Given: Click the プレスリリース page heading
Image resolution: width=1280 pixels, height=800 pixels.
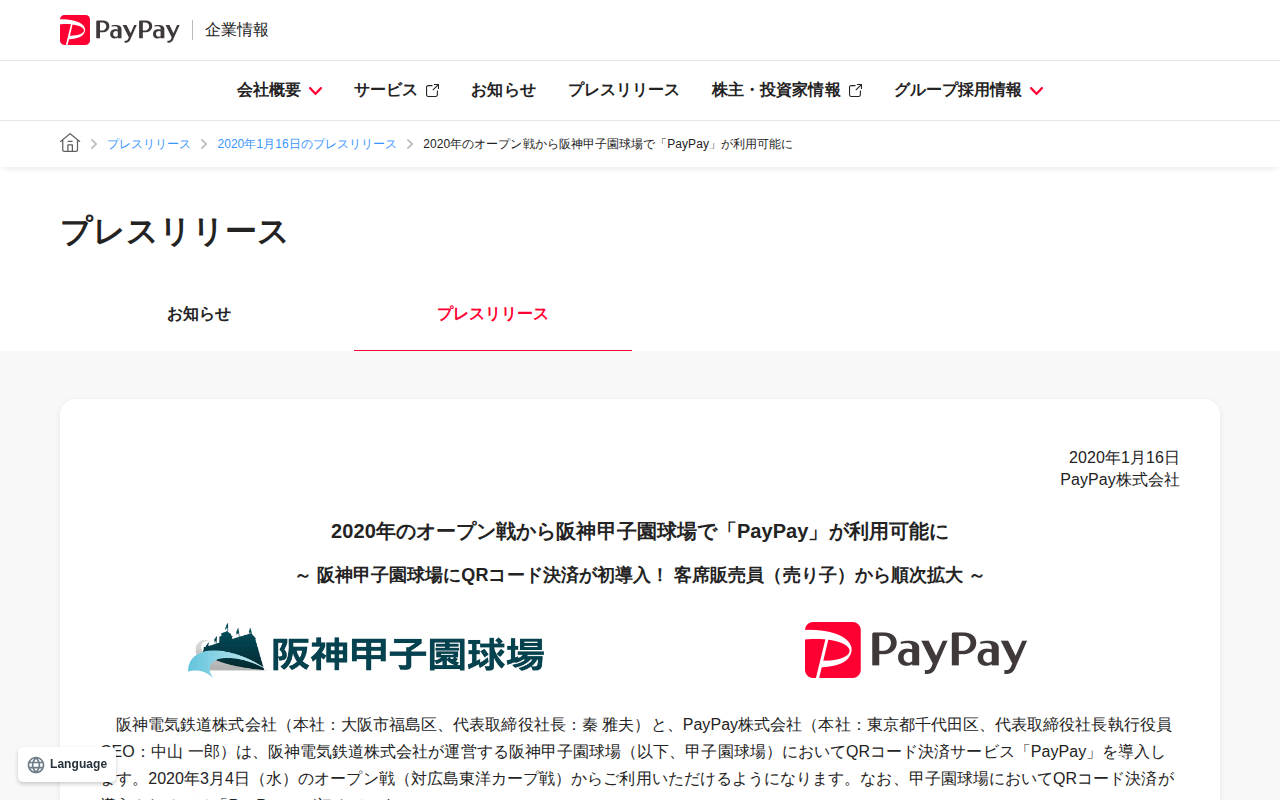Looking at the screenshot, I should (x=174, y=232).
